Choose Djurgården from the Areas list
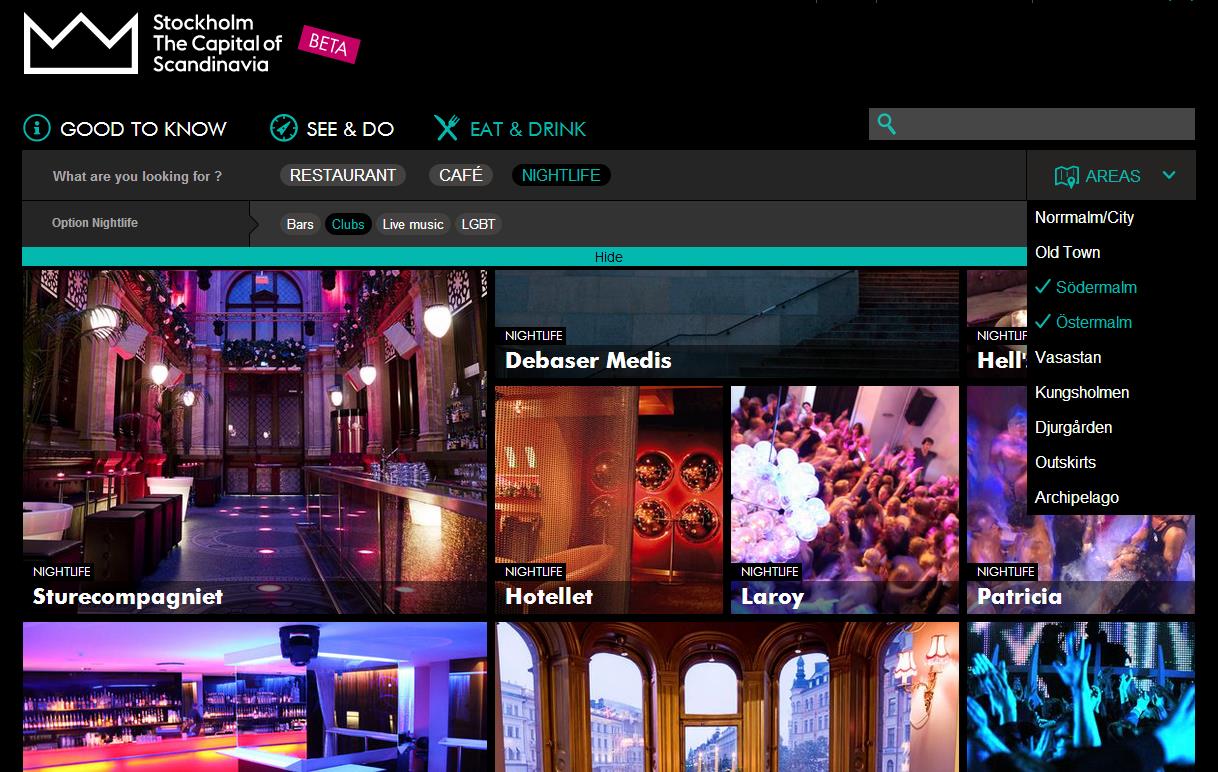This screenshot has height=772, width=1218. [x=1073, y=427]
